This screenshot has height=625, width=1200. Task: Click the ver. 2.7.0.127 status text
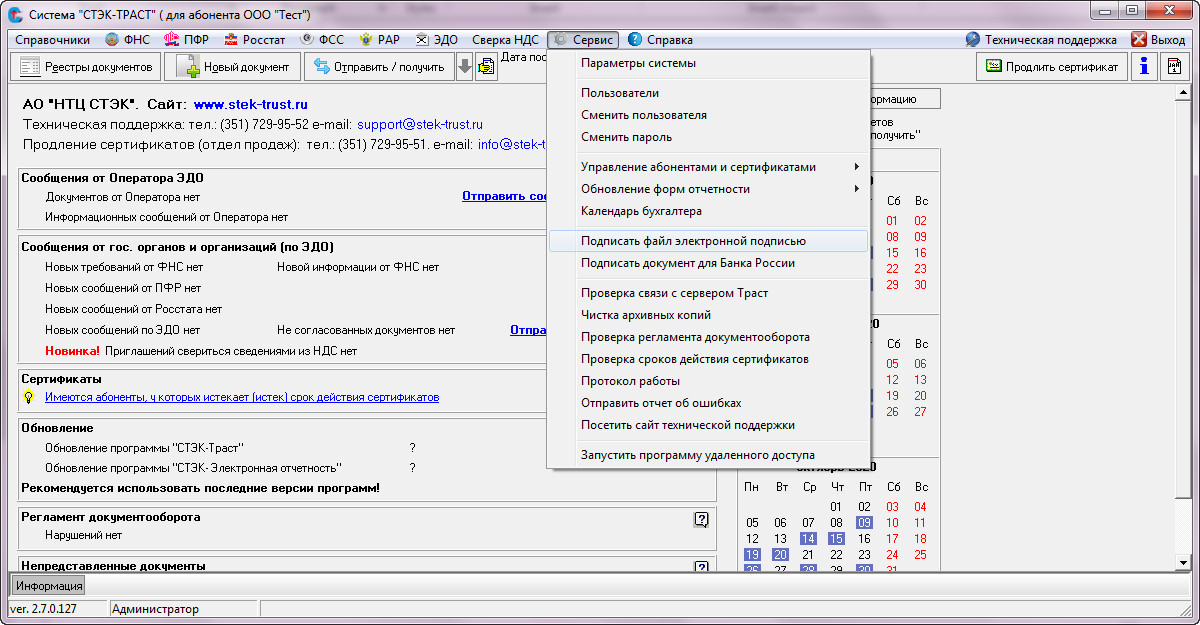pos(43,609)
